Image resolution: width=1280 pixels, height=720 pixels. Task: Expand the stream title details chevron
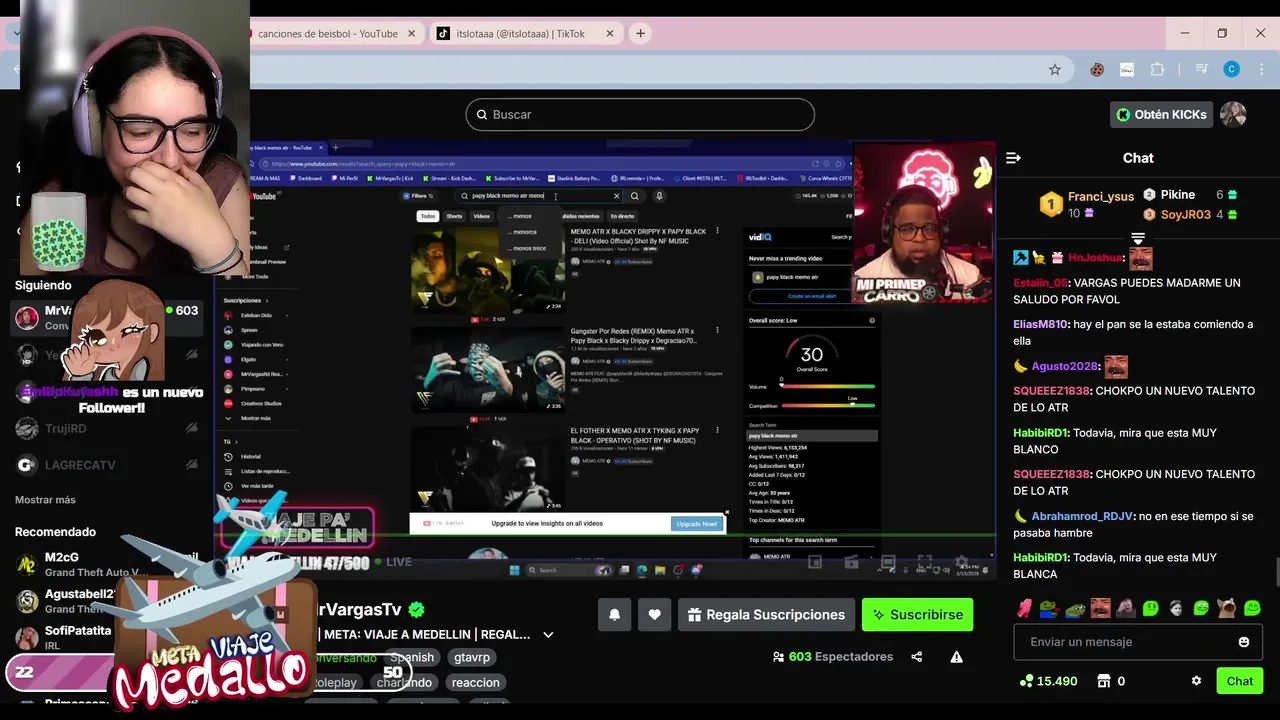(x=548, y=635)
